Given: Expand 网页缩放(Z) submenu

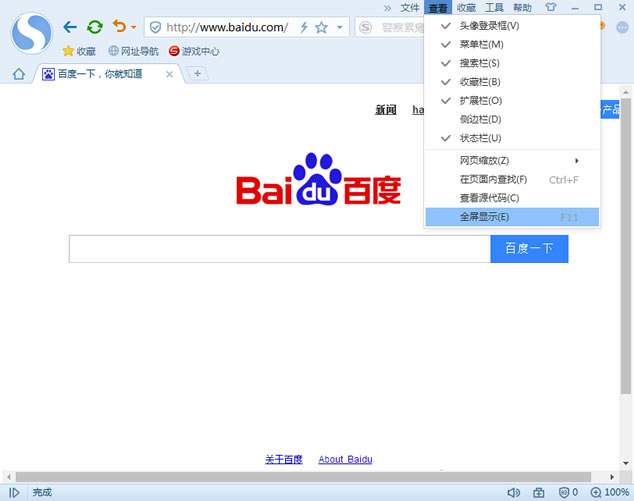Looking at the screenshot, I should point(512,161).
